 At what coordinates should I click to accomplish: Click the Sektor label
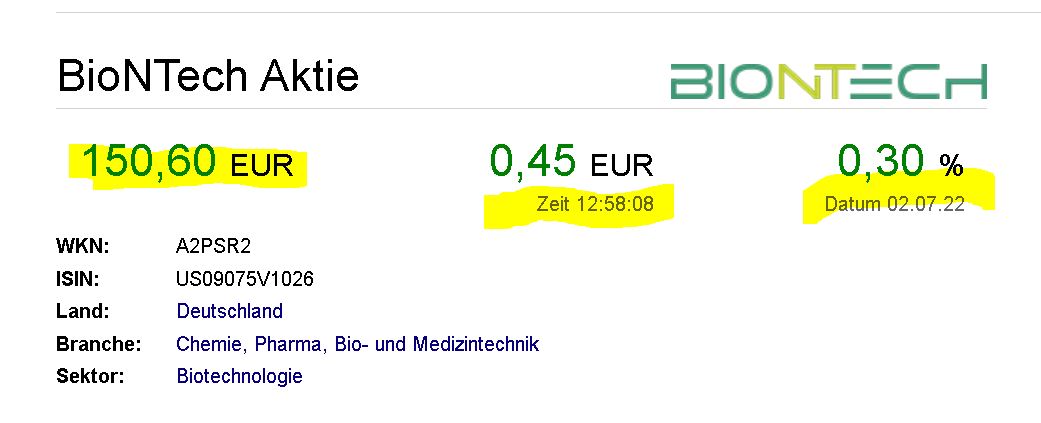[x=90, y=377]
